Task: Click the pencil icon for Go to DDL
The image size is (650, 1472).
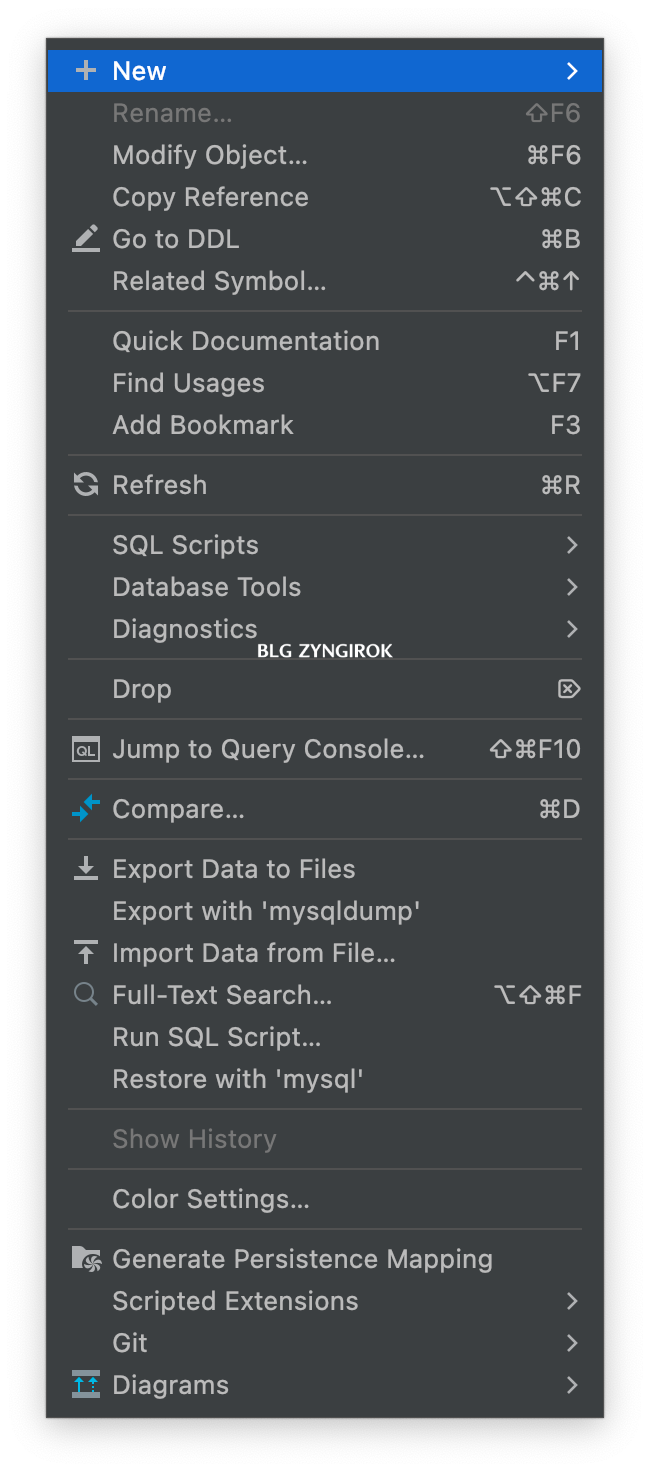Action: tap(86, 238)
